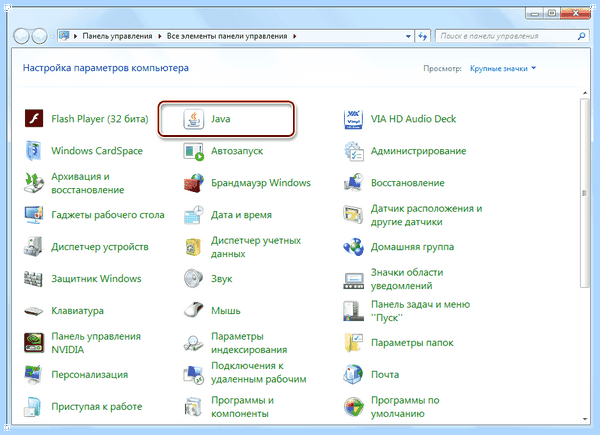Open the Администрирование link text
The image size is (600, 435).
tap(418, 151)
